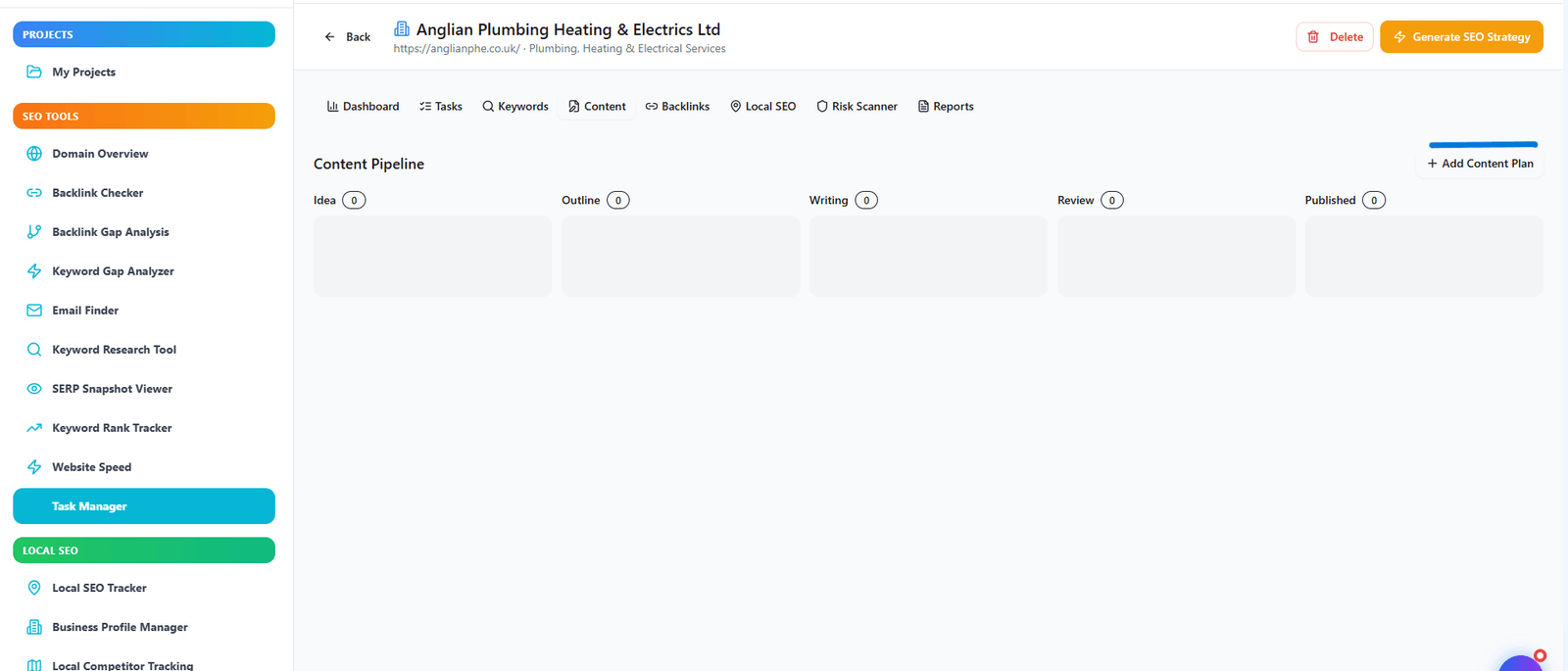Click the Published column count badge
The height and width of the screenshot is (671, 1568).
pos(1374,200)
